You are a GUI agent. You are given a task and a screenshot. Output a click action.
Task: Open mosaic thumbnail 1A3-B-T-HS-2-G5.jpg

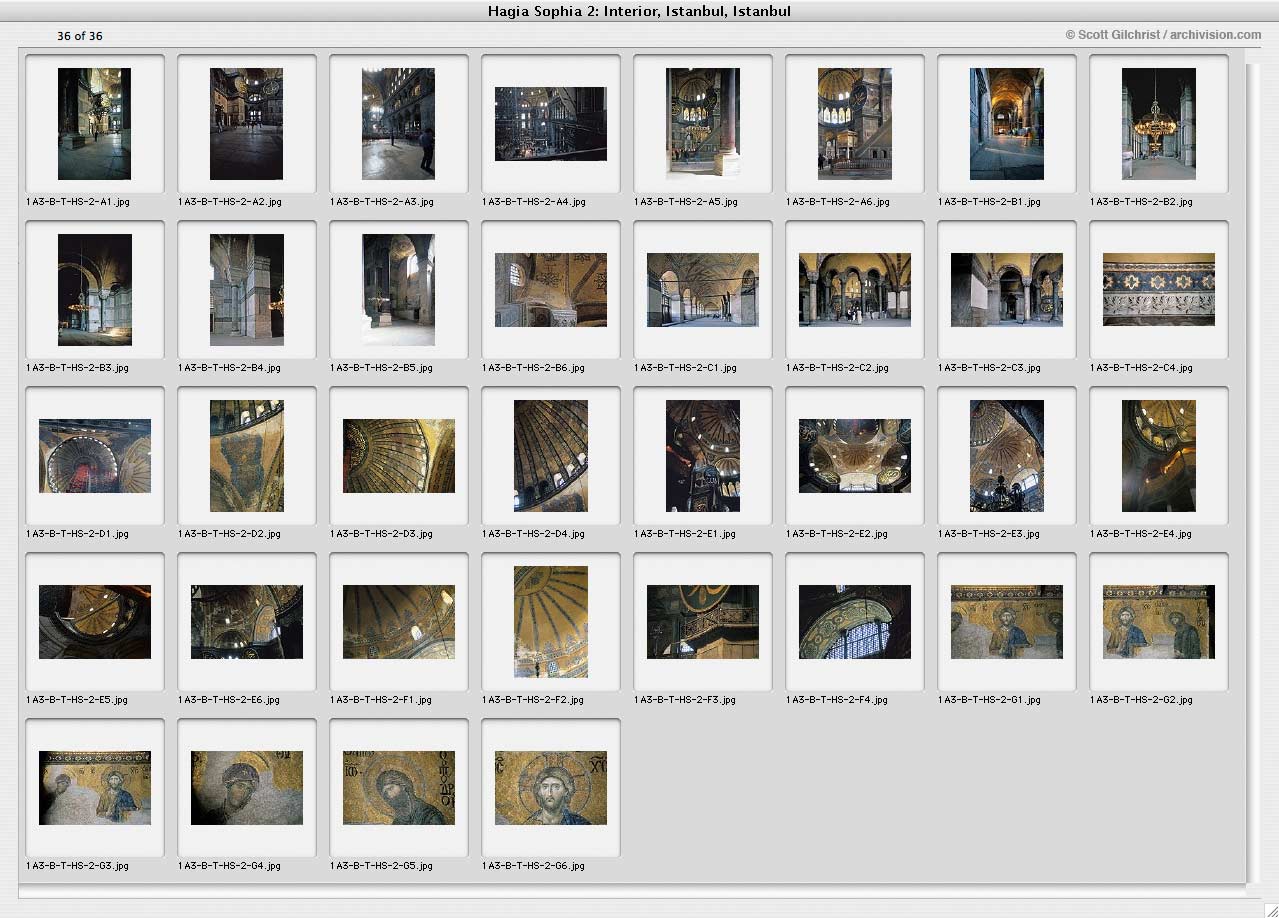point(399,788)
